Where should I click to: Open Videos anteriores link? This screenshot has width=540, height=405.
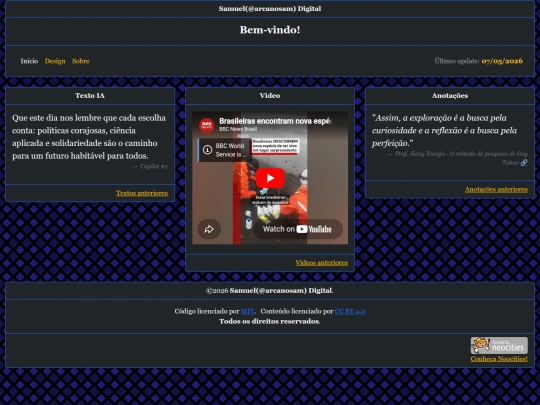point(322,263)
